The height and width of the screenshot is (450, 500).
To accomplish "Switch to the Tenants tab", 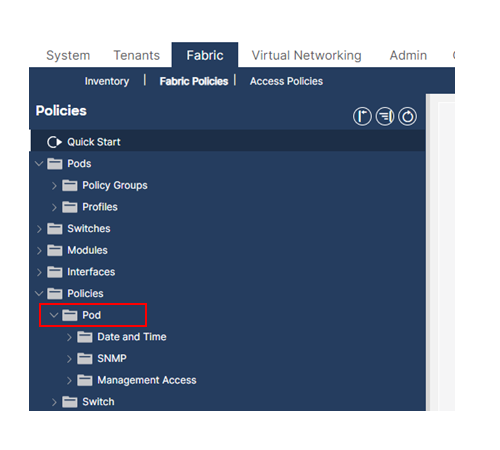I will pos(137,55).
